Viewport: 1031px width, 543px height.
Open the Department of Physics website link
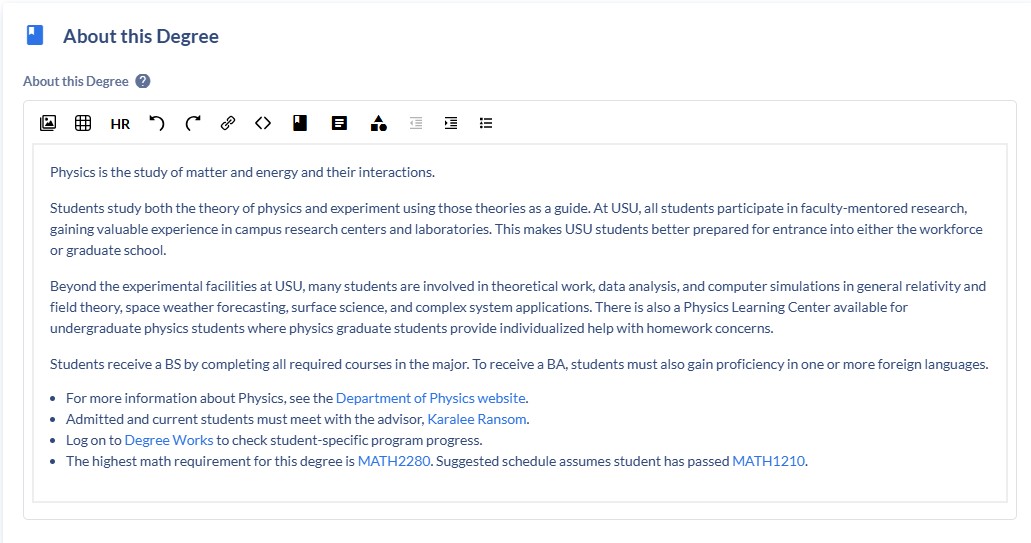(430, 398)
